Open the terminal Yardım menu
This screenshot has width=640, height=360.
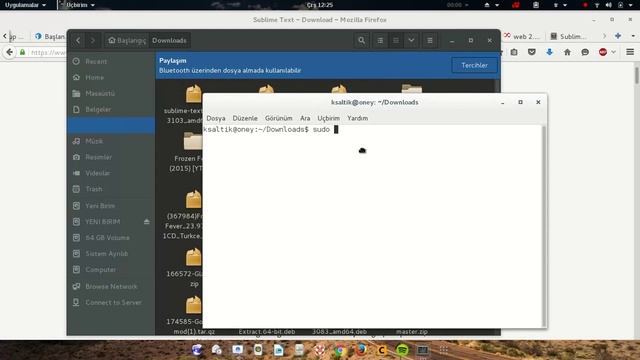(358, 118)
